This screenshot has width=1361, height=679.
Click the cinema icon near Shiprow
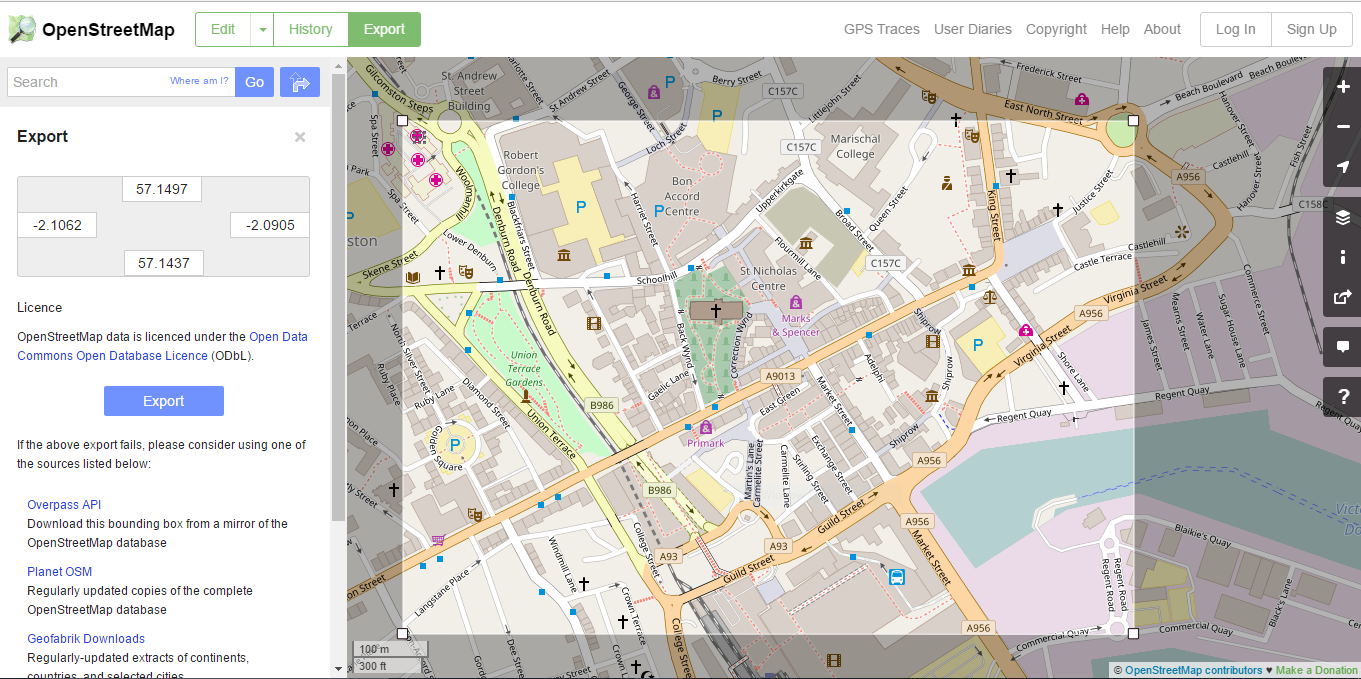coord(933,342)
